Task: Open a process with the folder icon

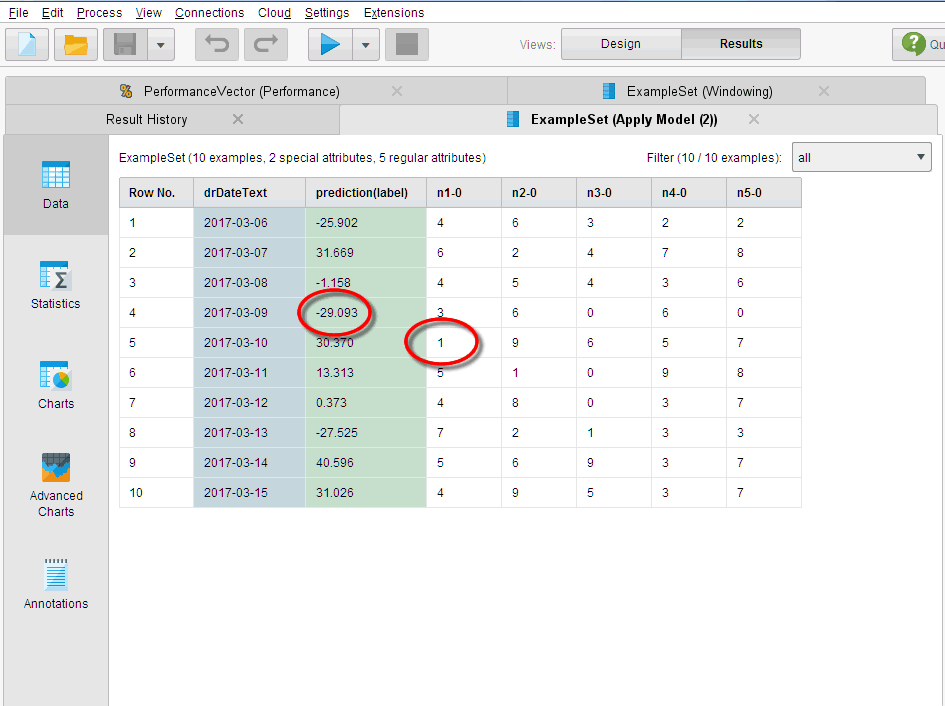Action: coord(76,44)
